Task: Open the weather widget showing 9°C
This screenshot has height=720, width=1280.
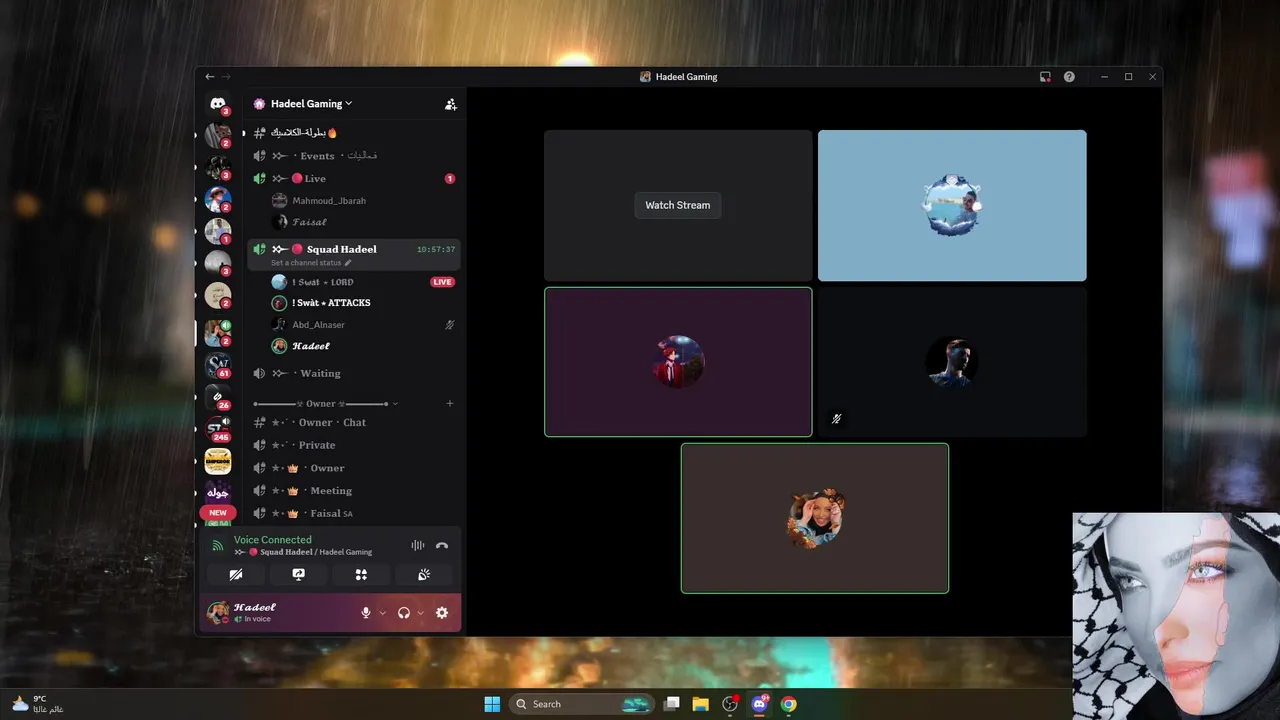Action: (x=37, y=704)
